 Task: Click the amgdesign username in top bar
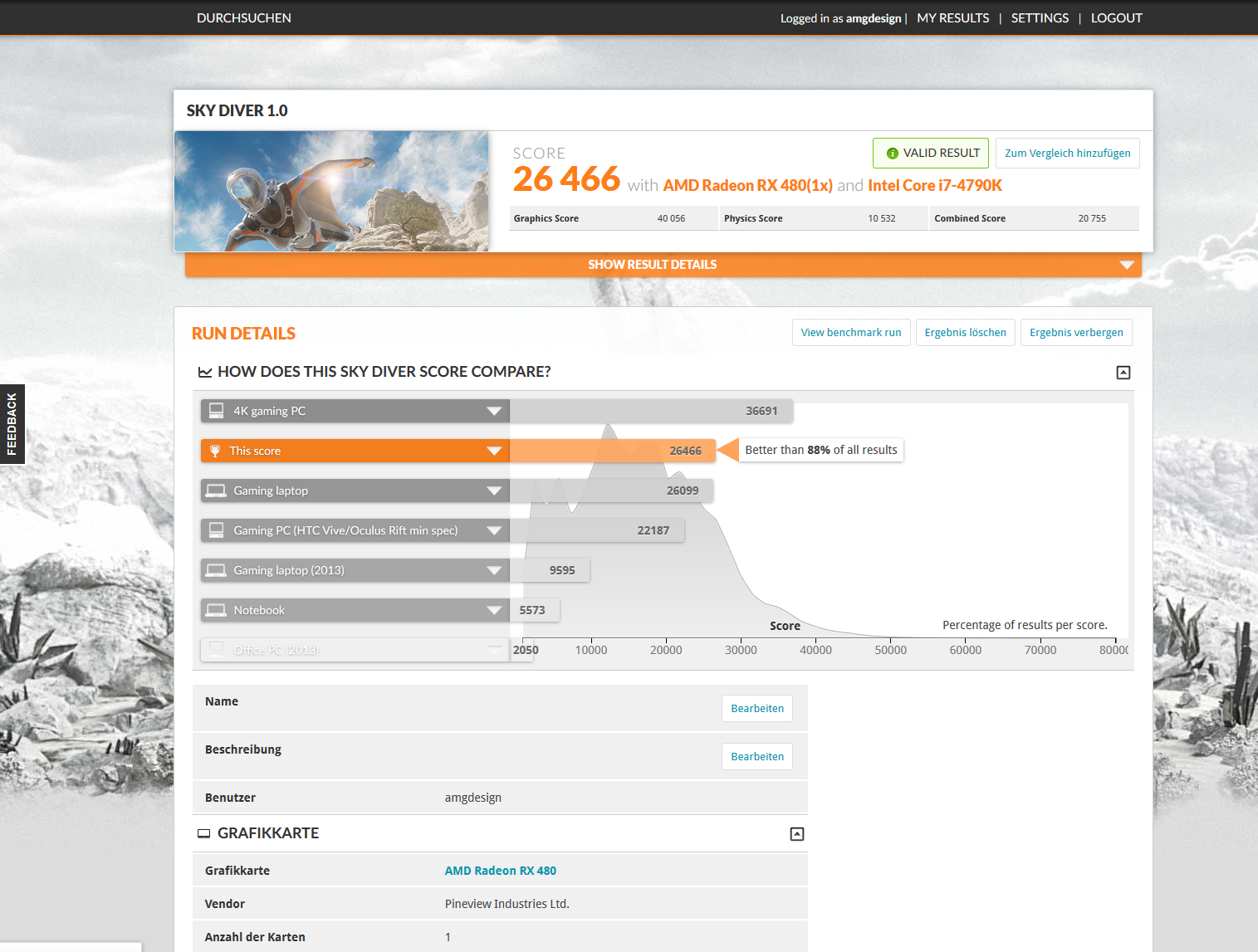[874, 18]
